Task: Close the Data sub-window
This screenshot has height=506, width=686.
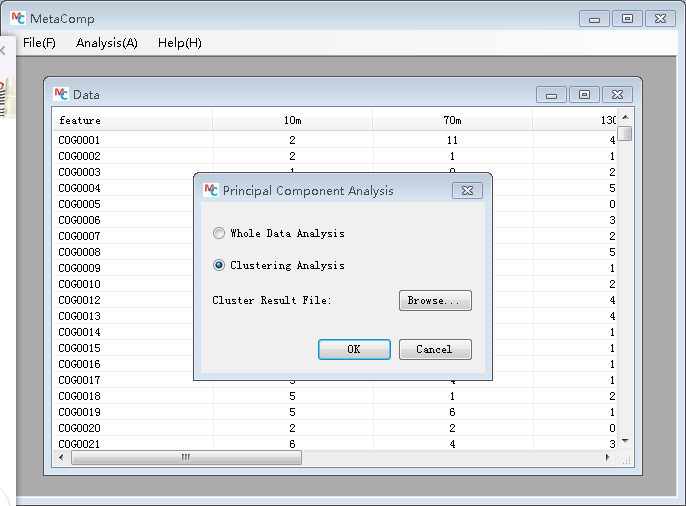Action: 618,95
